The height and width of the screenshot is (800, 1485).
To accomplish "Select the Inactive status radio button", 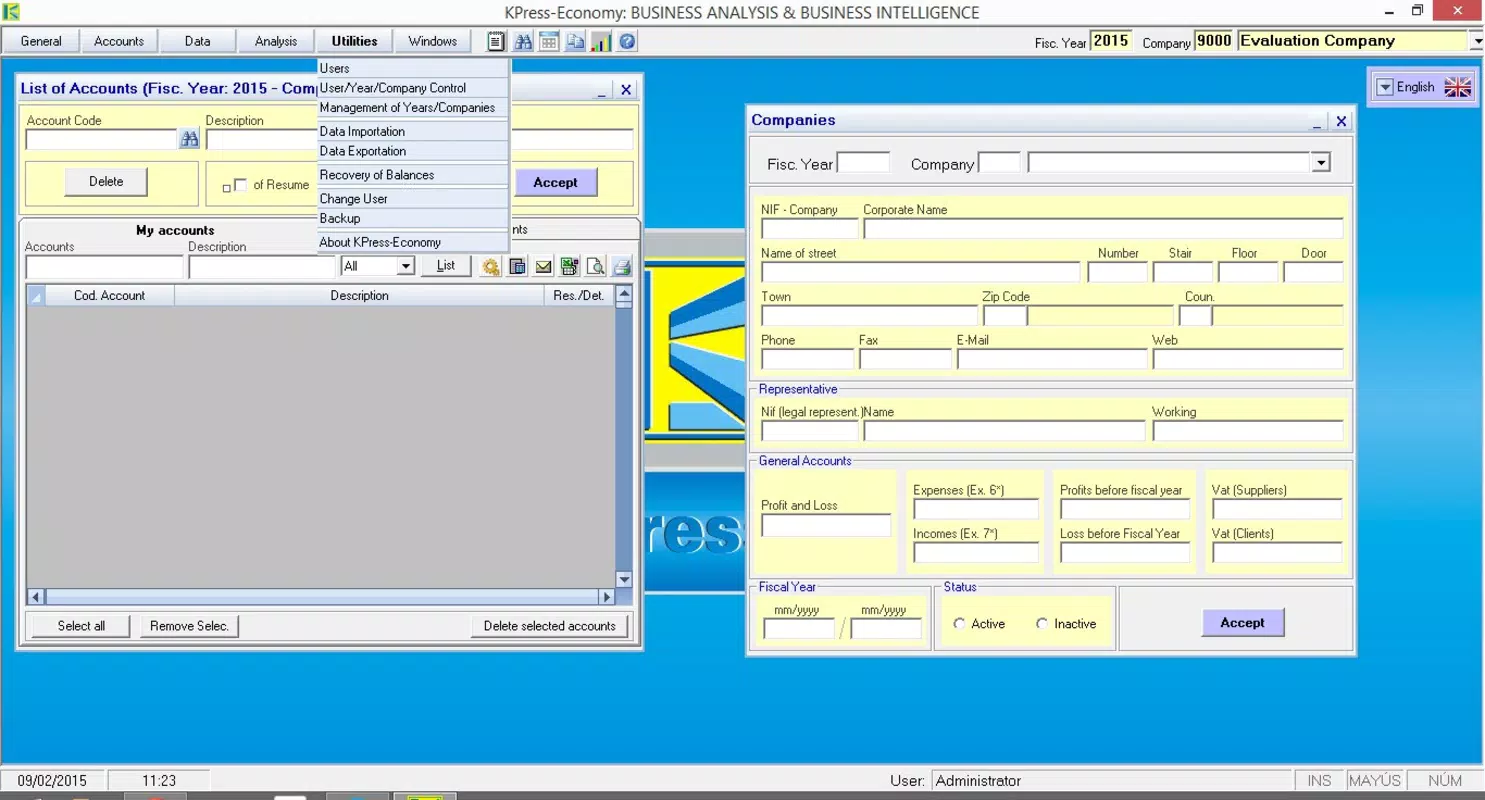I will [x=1042, y=624].
